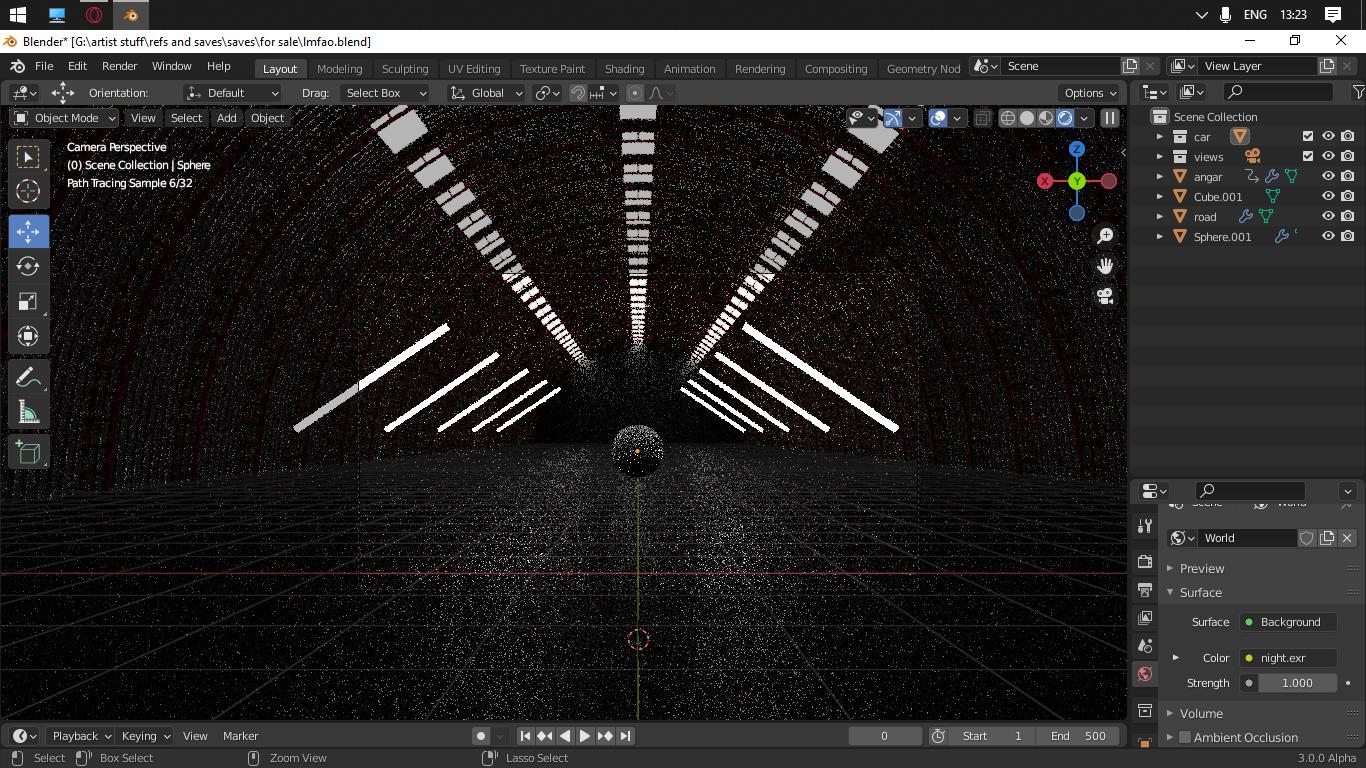Hide the angar object in viewport
This screenshot has height=768, width=1366.
pyautogui.click(x=1328, y=176)
